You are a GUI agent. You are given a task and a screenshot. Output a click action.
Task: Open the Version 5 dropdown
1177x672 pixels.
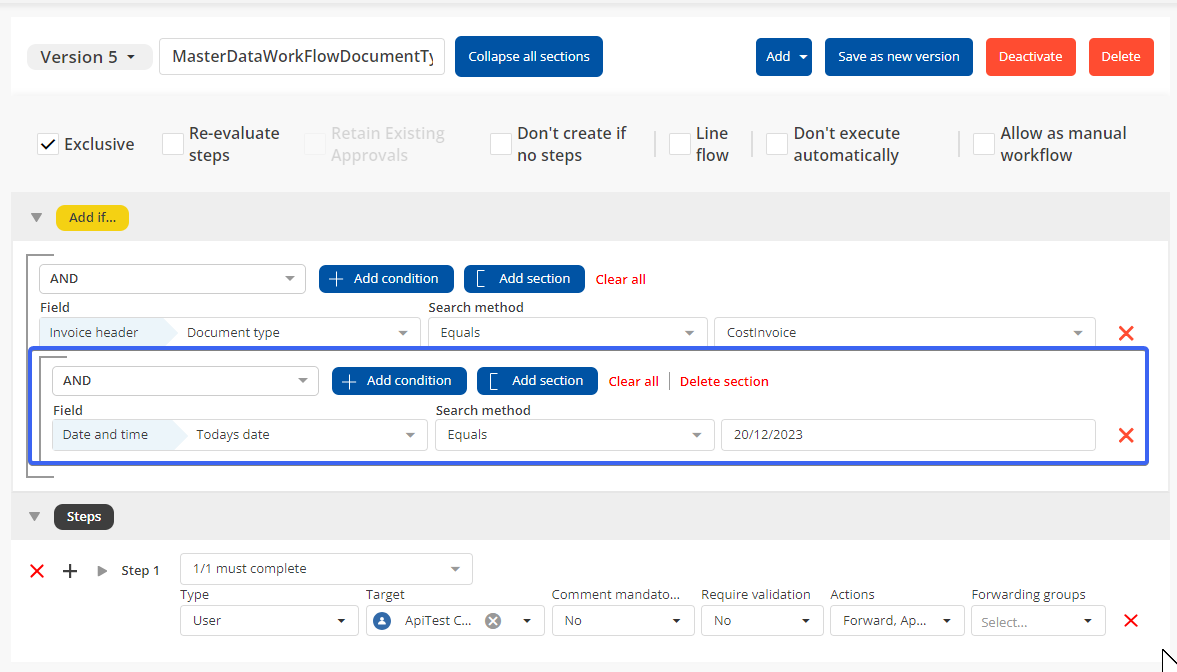pyautogui.click(x=89, y=57)
